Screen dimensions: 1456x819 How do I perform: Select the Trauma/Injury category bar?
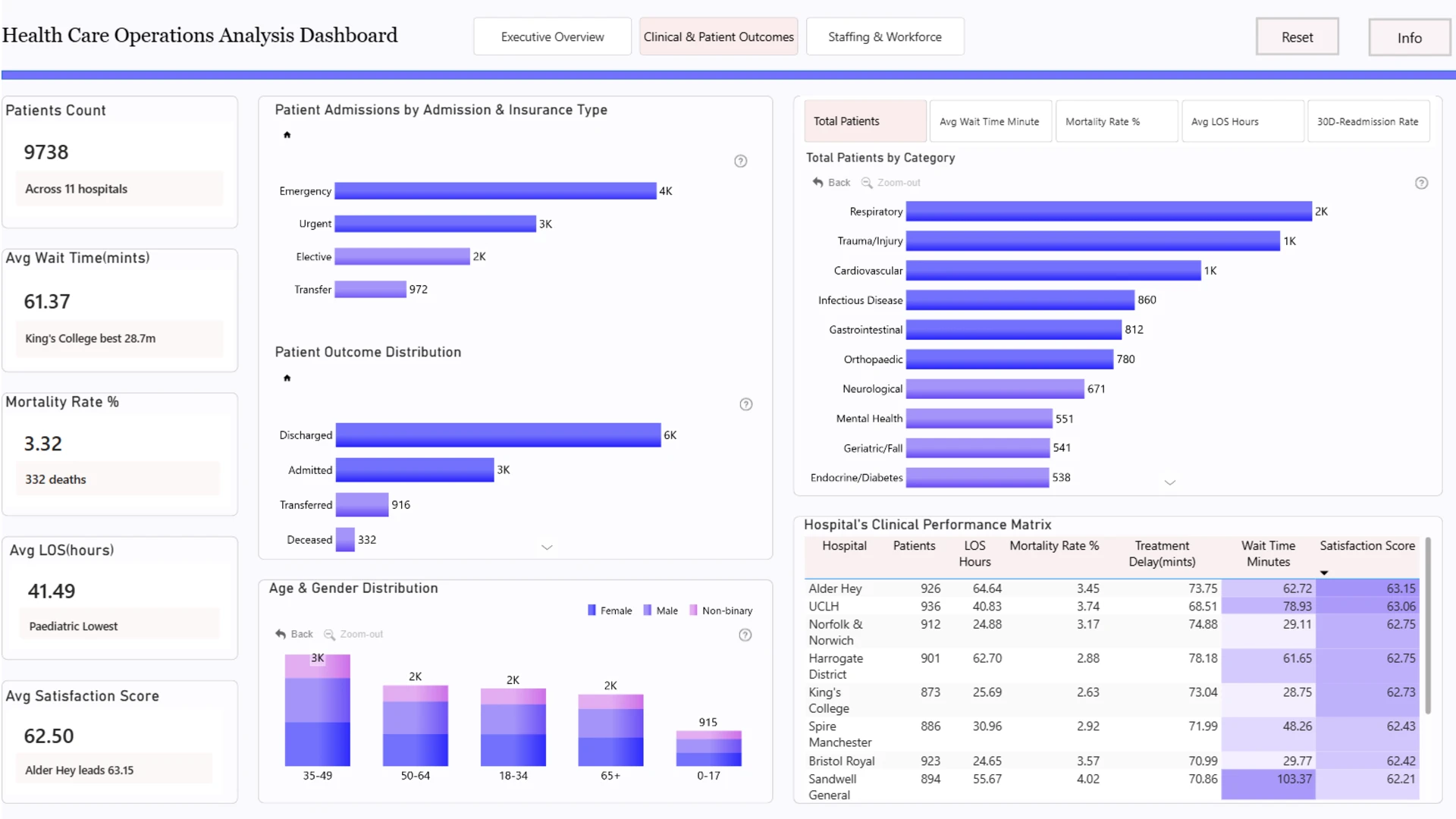(1093, 241)
